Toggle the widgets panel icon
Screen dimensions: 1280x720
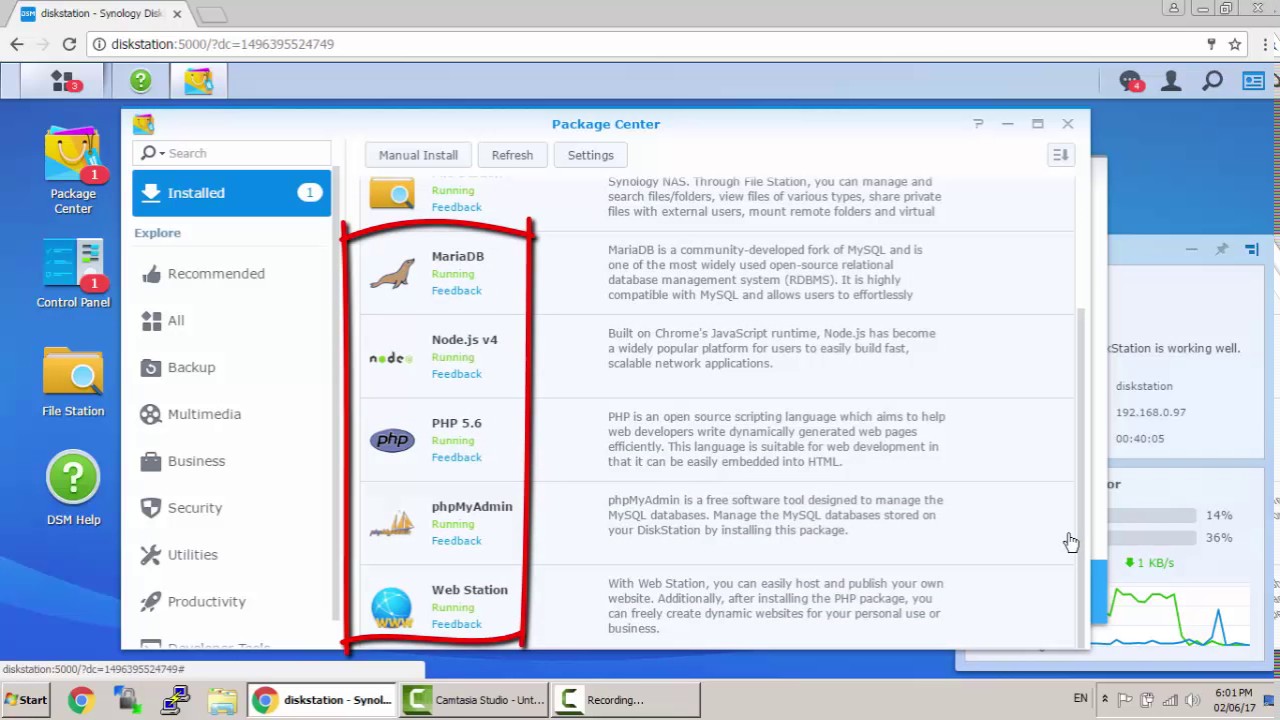1253,81
